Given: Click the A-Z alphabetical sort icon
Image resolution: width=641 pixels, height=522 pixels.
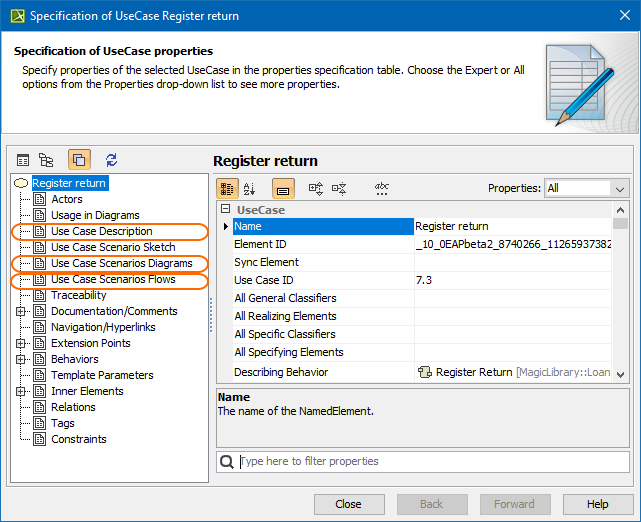Looking at the screenshot, I should 249,188.
